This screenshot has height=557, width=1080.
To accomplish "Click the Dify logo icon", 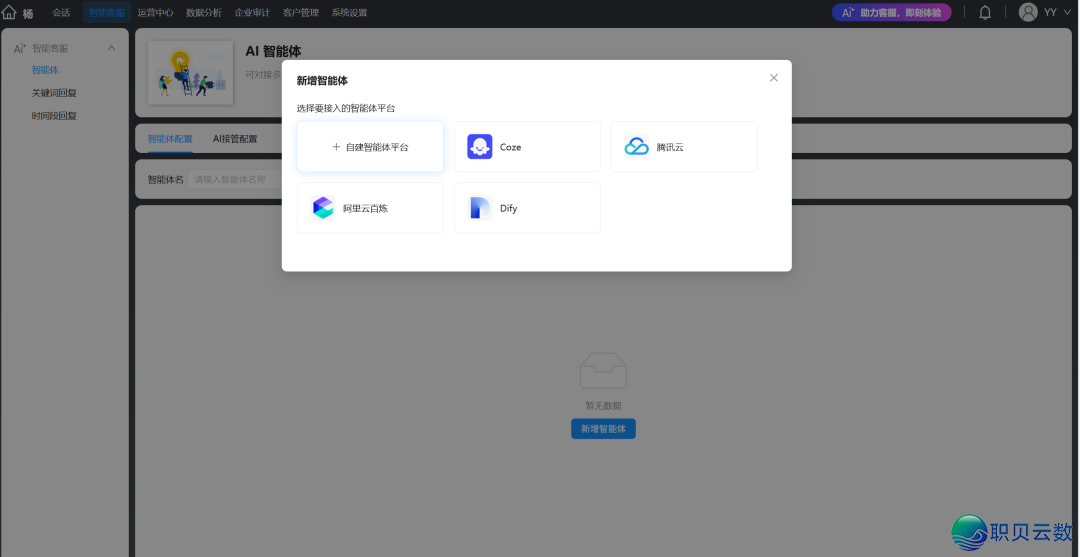I will [x=479, y=208].
